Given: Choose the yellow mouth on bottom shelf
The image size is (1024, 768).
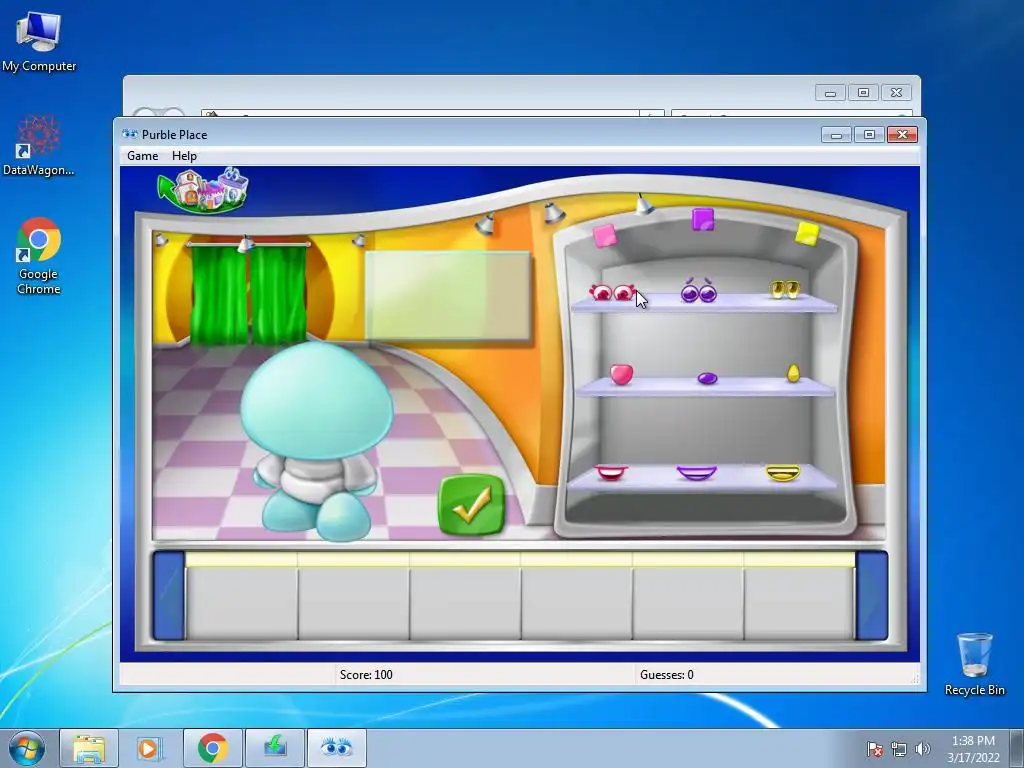Looking at the screenshot, I should [x=782, y=472].
